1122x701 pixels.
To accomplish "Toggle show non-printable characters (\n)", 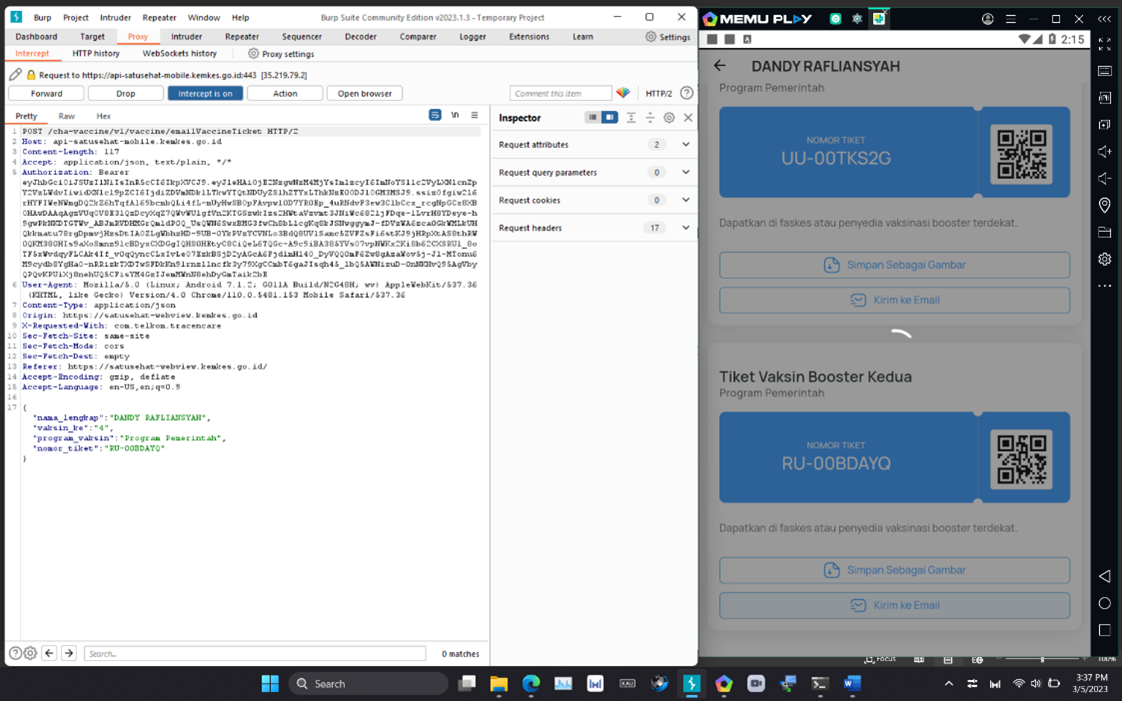I will click(454, 116).
